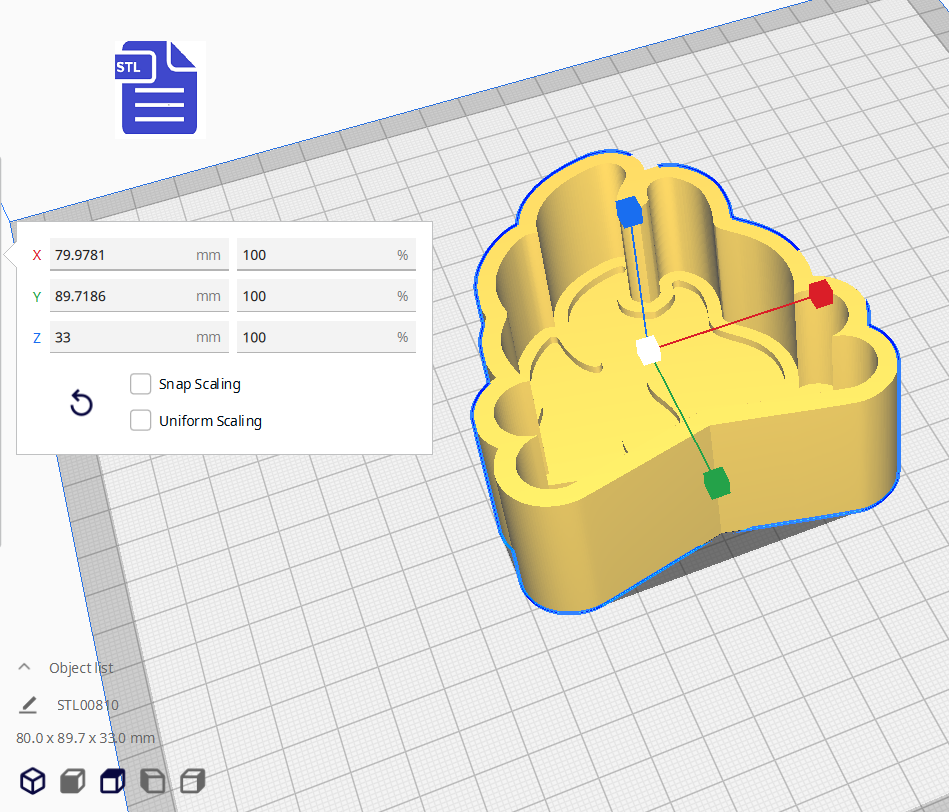This screenshot has width=949, height=812.
Task: Click the Z dimension field showing 33
Action: 120,337
